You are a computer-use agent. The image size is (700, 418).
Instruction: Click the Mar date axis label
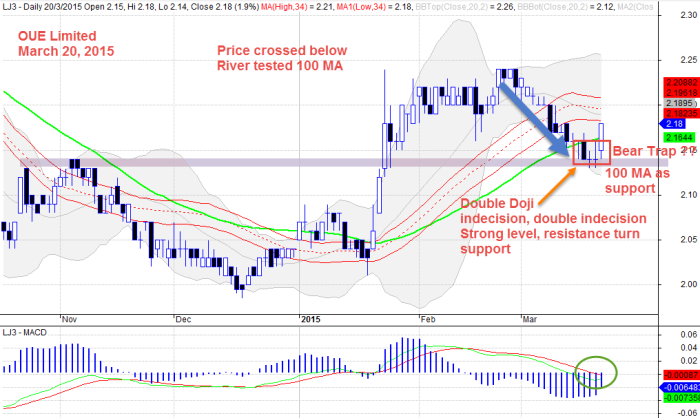point(529,319)
